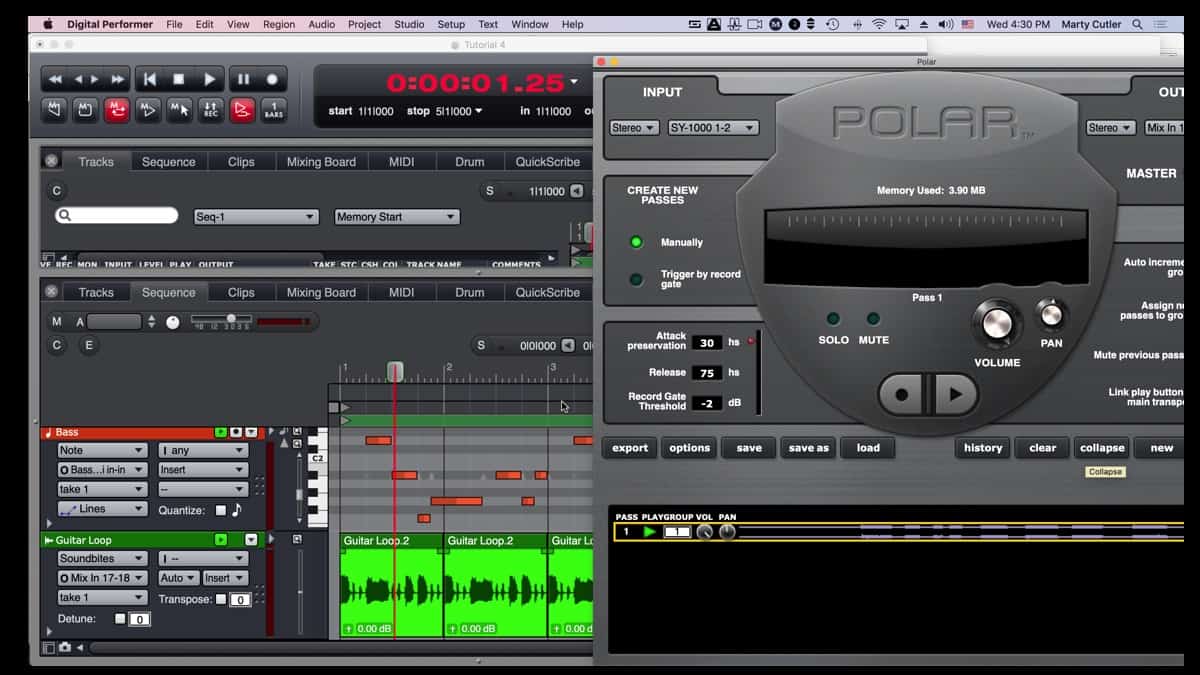The image size is (1200, 675).
Task: Open the time format dropdown beside counter
Action: (x=574, y=82)
